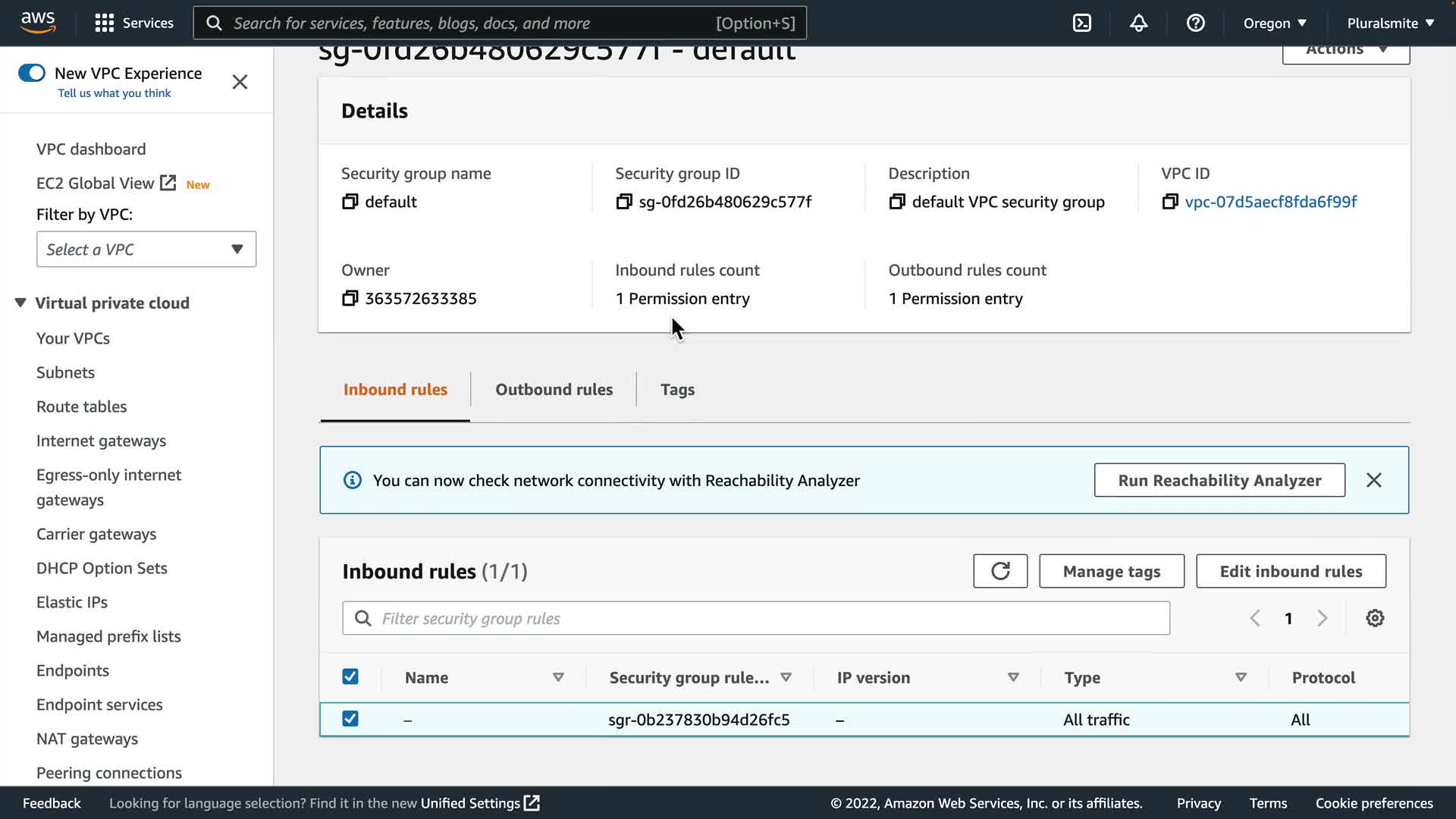1456x819 pixels.
Task: Copy the owner account number
Action: (350, 299)
